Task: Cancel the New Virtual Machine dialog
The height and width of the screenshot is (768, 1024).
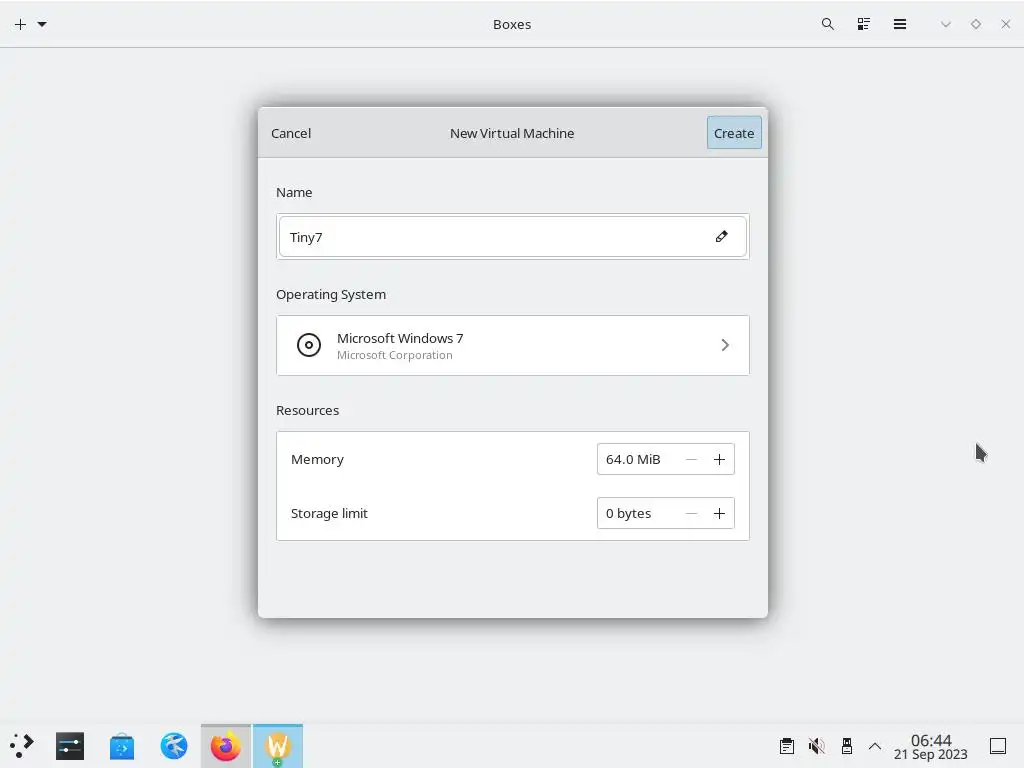Action: [291, 133]
